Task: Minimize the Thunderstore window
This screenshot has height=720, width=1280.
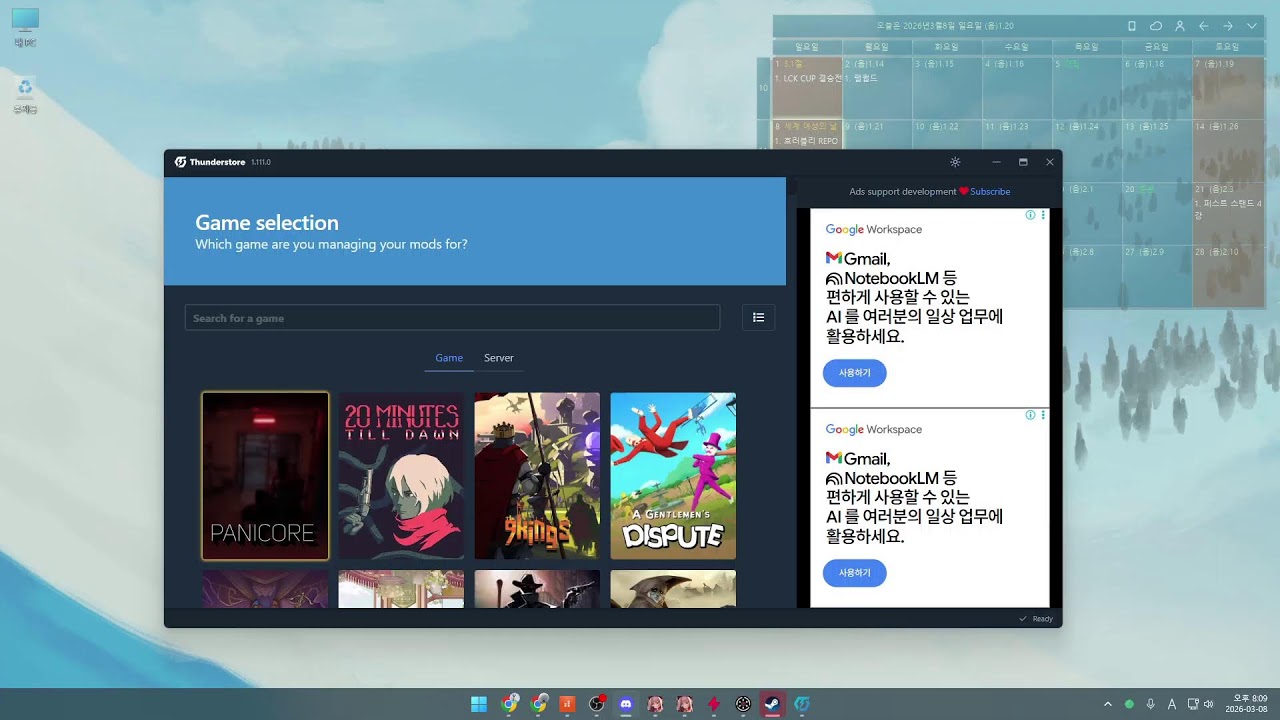Action: [x=996, y=162]
